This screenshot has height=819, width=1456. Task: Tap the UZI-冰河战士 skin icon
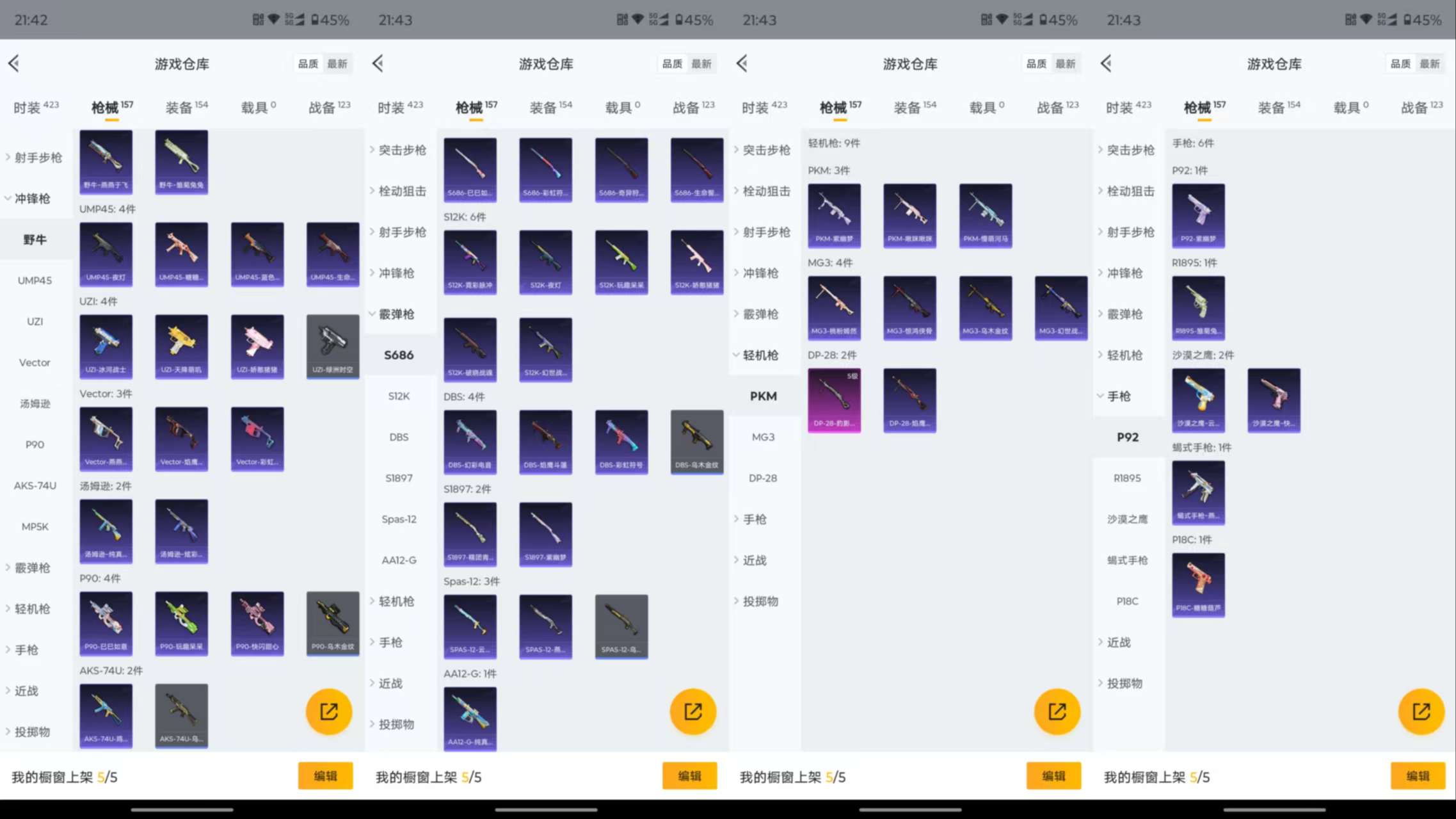pos(106,346)
